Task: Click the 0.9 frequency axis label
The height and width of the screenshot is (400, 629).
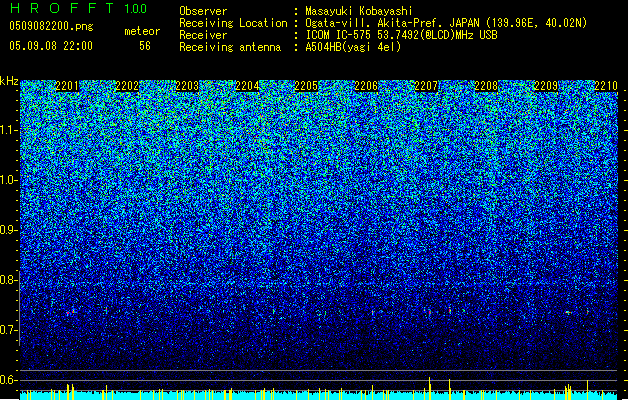Action: pos(8,230)
